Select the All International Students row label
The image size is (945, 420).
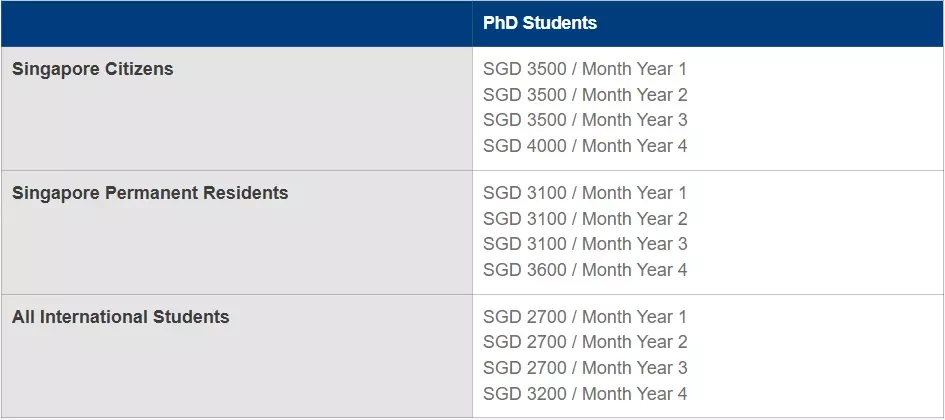click(x=121, y=317)
